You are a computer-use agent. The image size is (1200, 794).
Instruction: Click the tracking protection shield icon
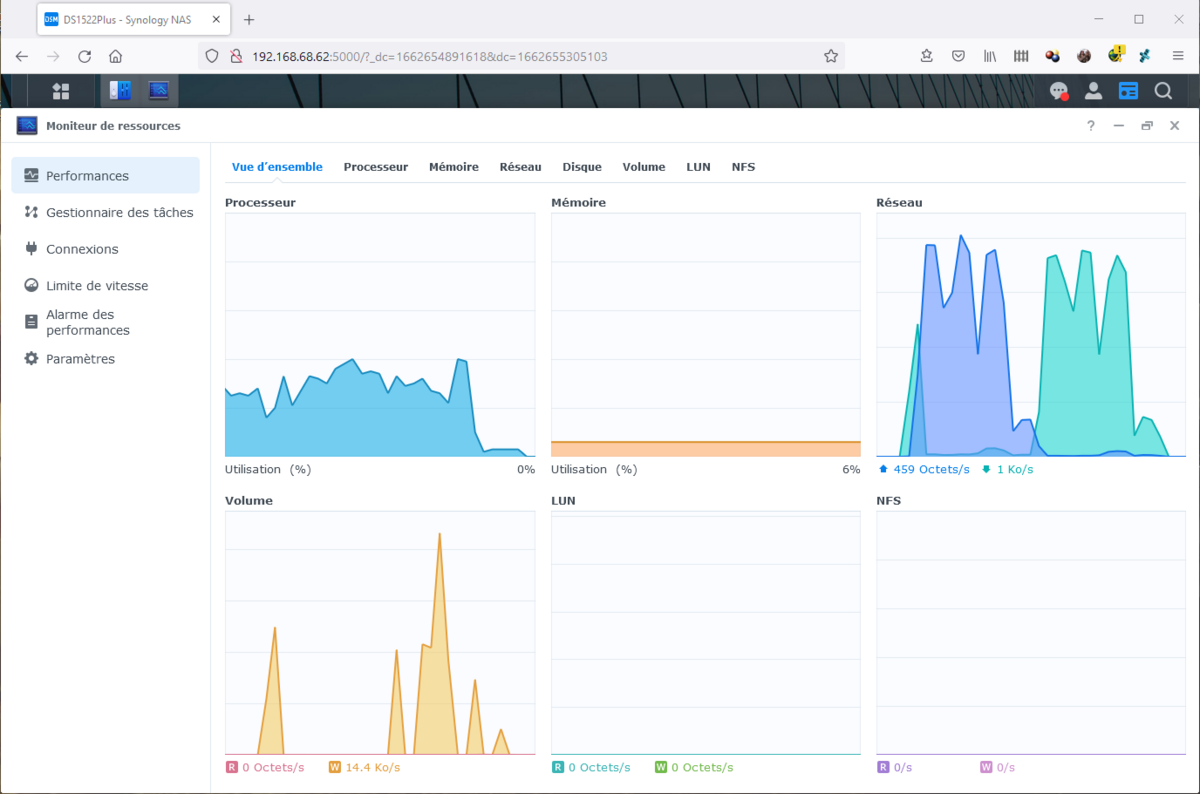tap(211, 56)
